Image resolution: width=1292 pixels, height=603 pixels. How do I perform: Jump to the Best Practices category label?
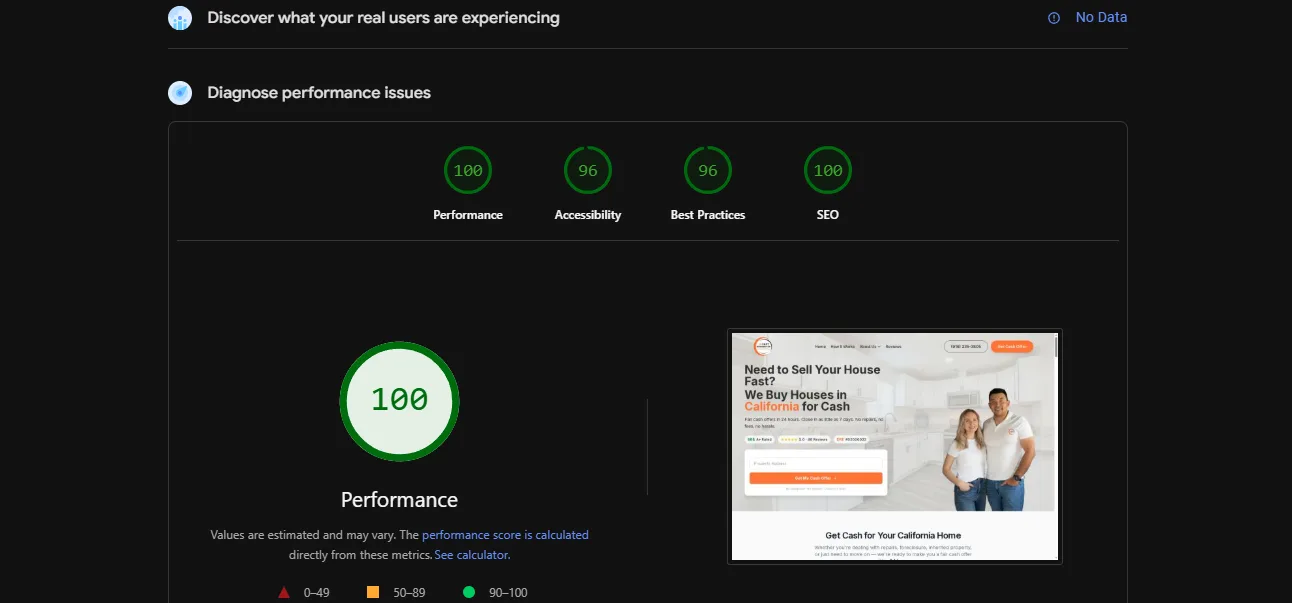click(708, 215)
